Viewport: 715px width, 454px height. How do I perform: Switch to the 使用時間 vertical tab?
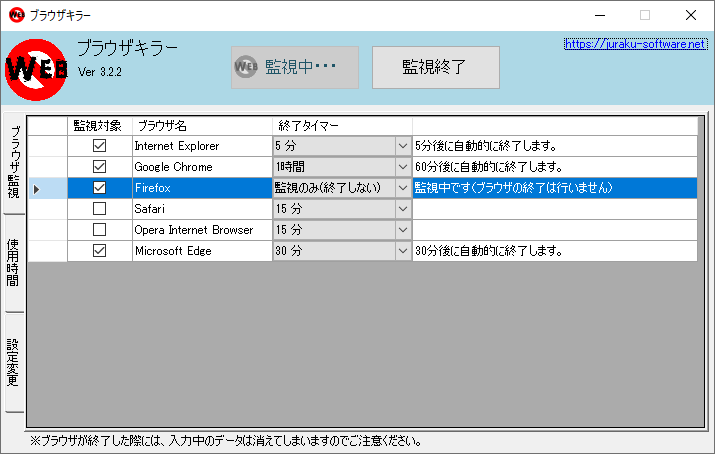13,263
